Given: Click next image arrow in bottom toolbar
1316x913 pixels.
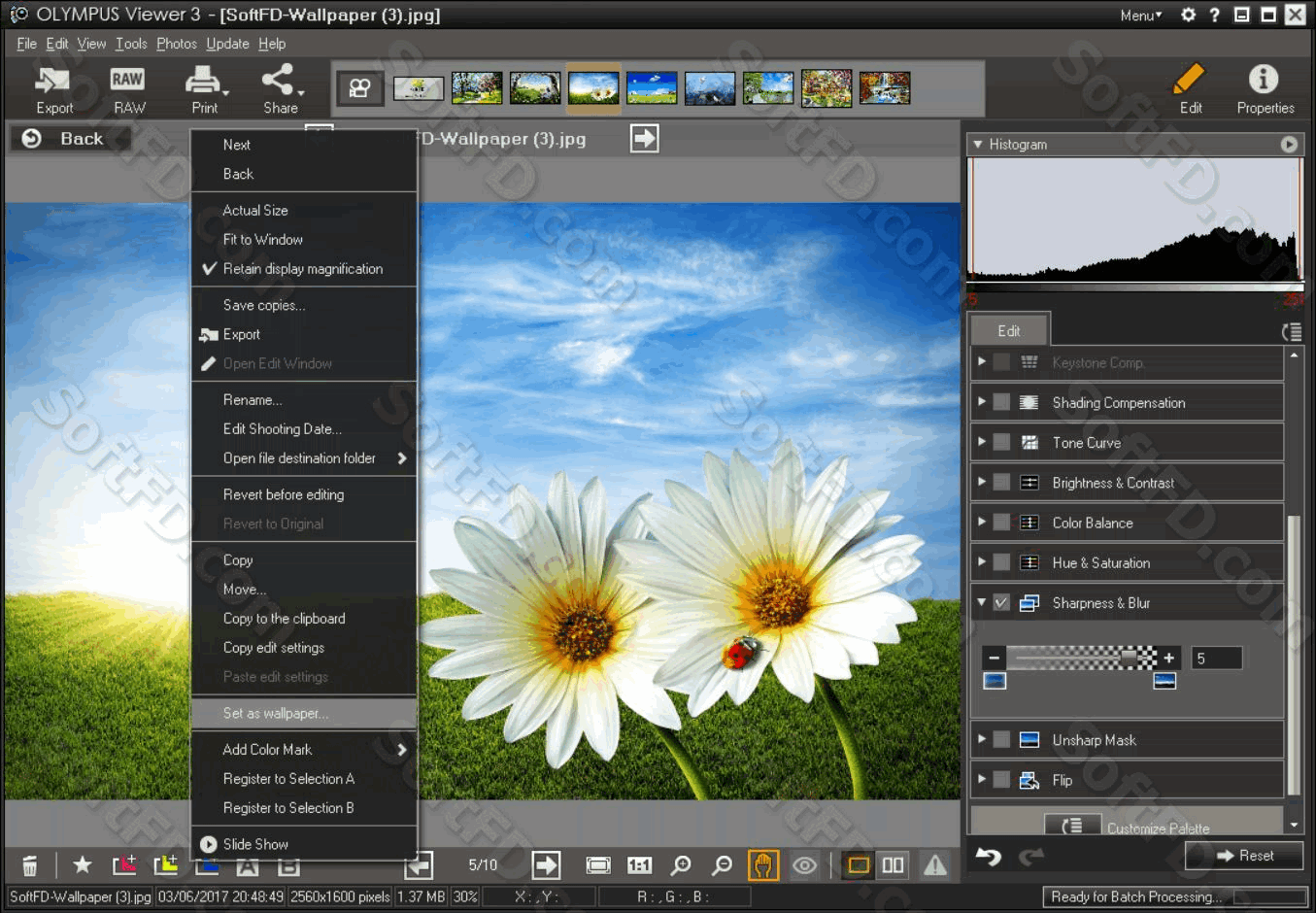Looking at the screenshot, I should pyautogui.click(x=546, y=864).
